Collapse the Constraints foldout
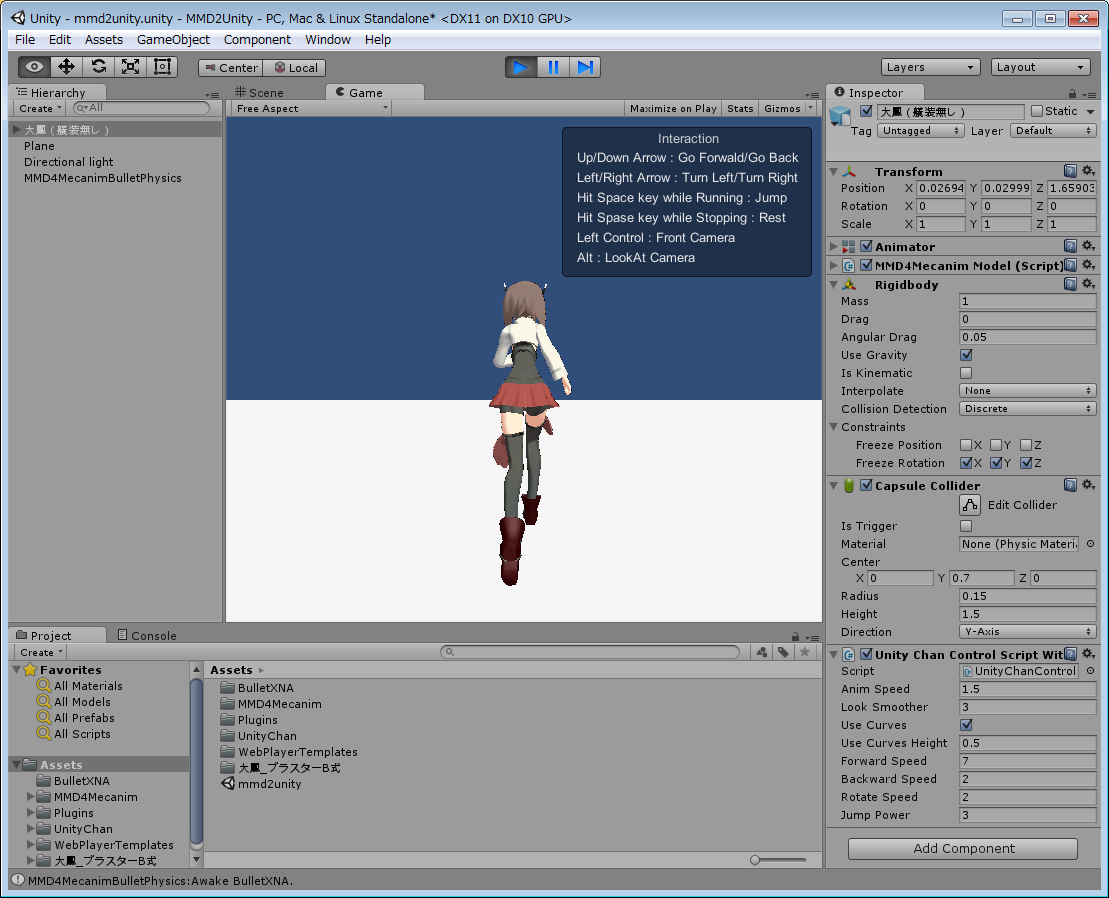 point(834,427)
